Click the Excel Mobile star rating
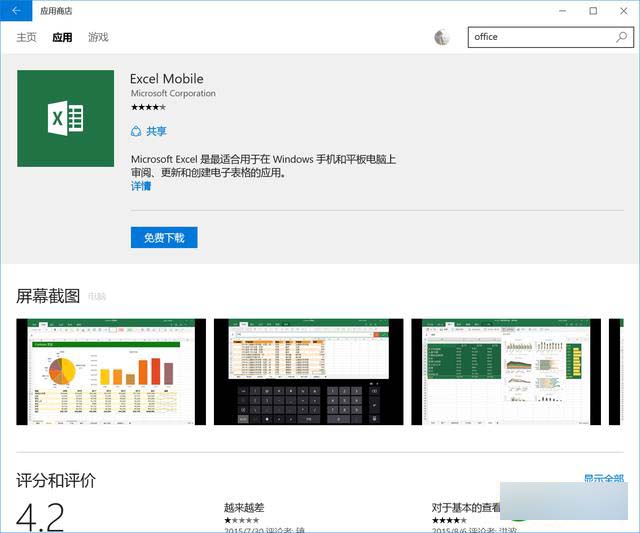 point(148,107)
